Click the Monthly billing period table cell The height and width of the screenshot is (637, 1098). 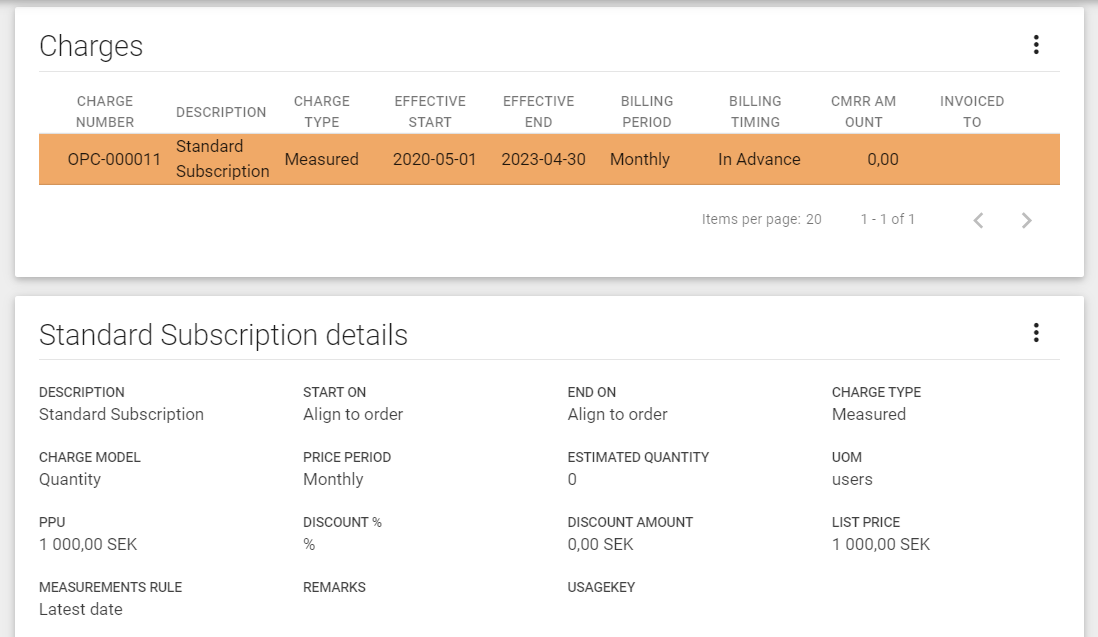[640, 160]
